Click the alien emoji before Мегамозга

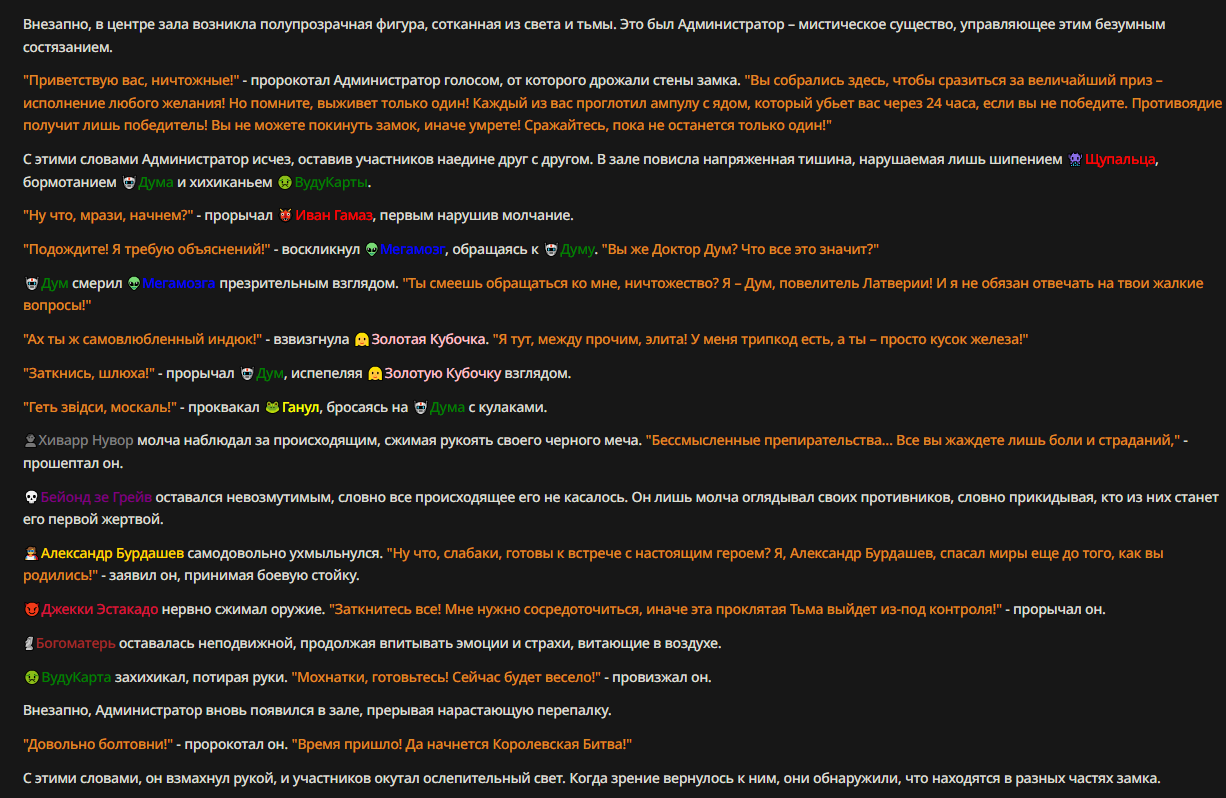134,283
